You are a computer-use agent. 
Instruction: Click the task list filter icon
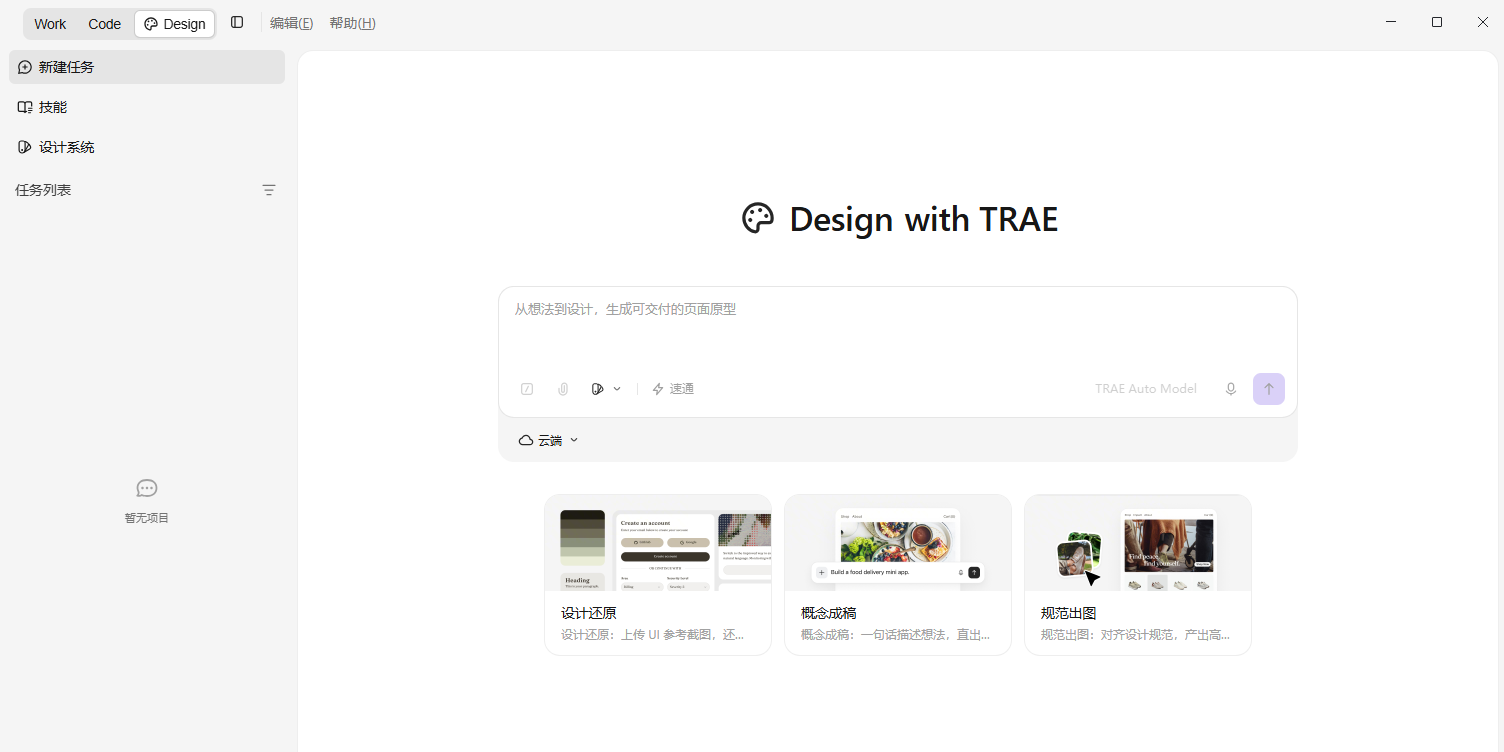tap(269, 190)
